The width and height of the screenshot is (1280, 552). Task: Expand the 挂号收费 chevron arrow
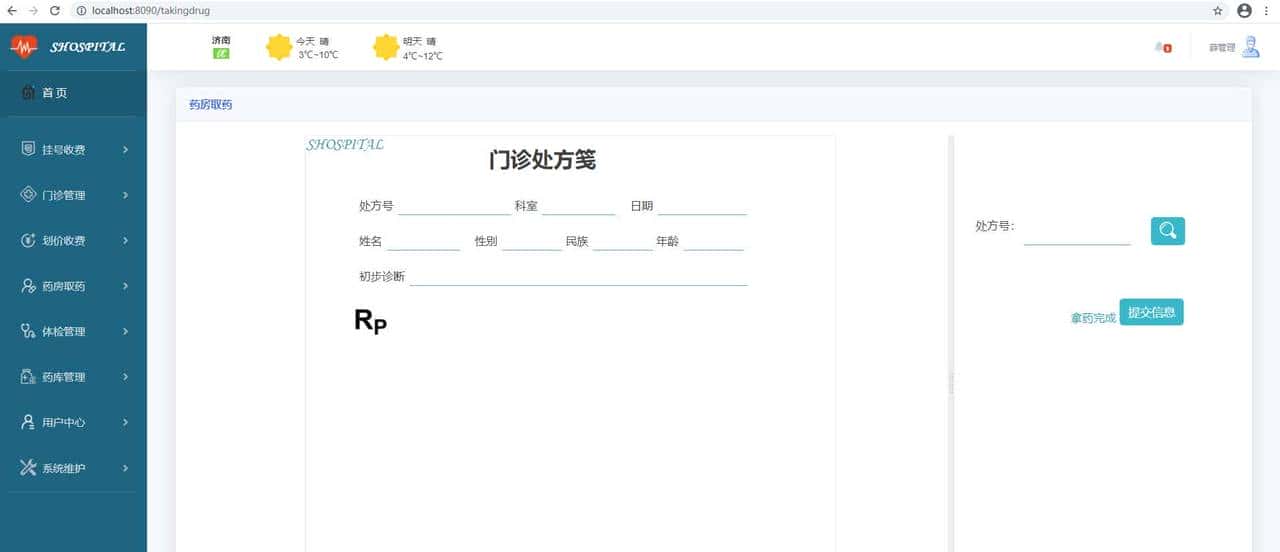click(x=125, y=150)
